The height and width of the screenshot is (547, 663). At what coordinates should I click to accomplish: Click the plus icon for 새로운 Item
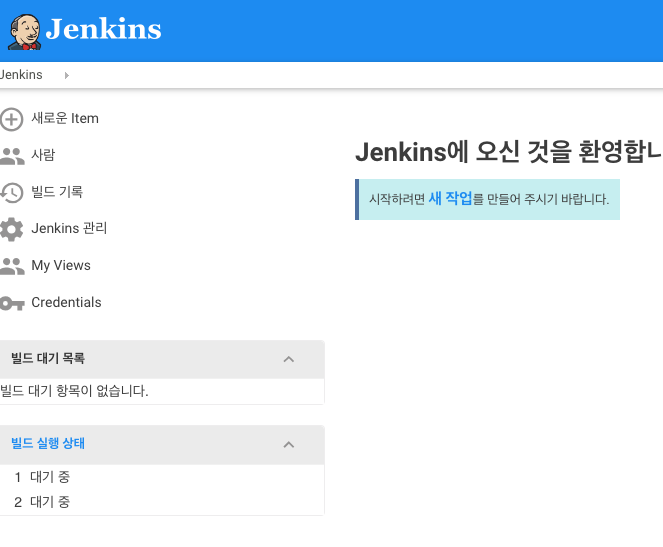point(11,120)
